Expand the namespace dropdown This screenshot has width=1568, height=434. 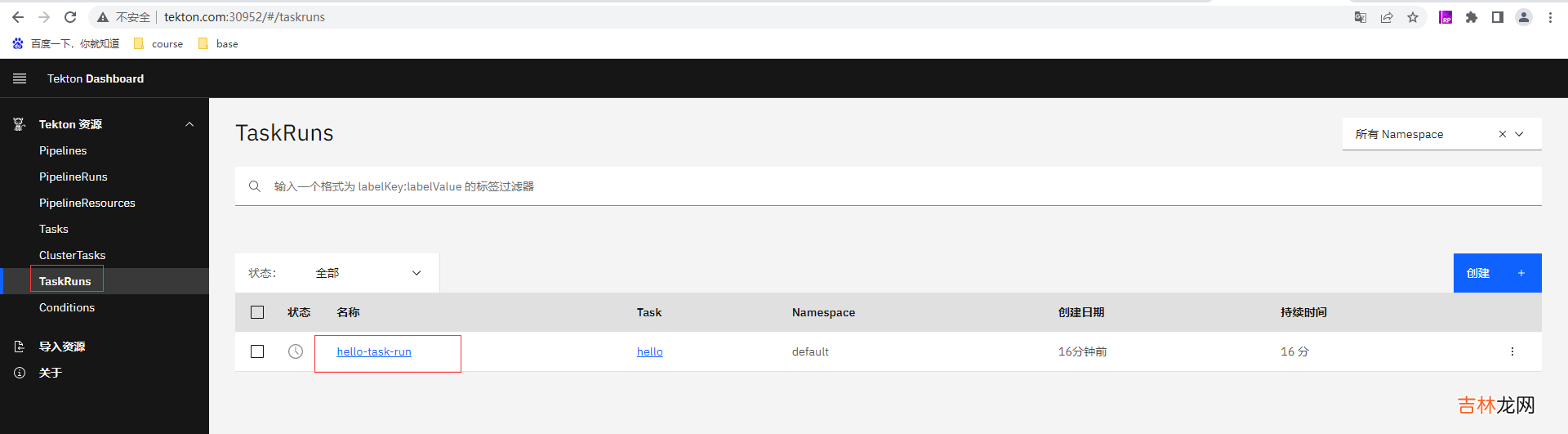[x=1520, y=134]
